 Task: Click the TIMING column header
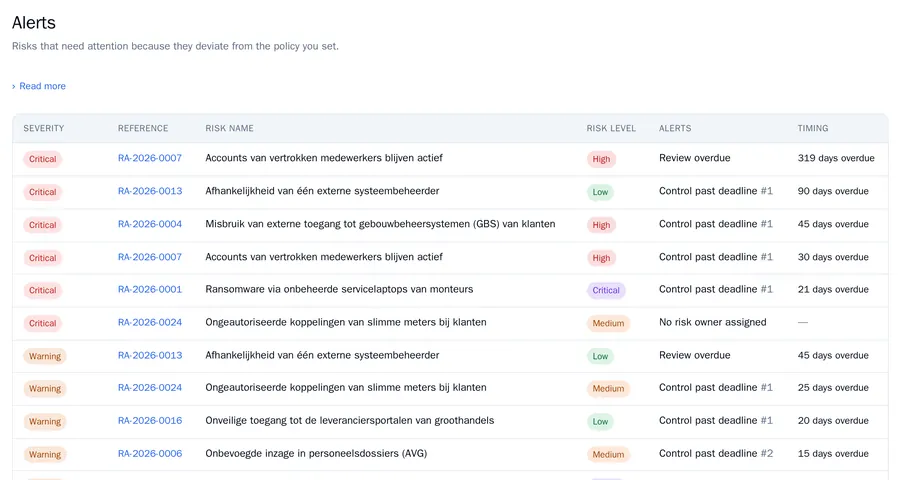coord(813,129)
